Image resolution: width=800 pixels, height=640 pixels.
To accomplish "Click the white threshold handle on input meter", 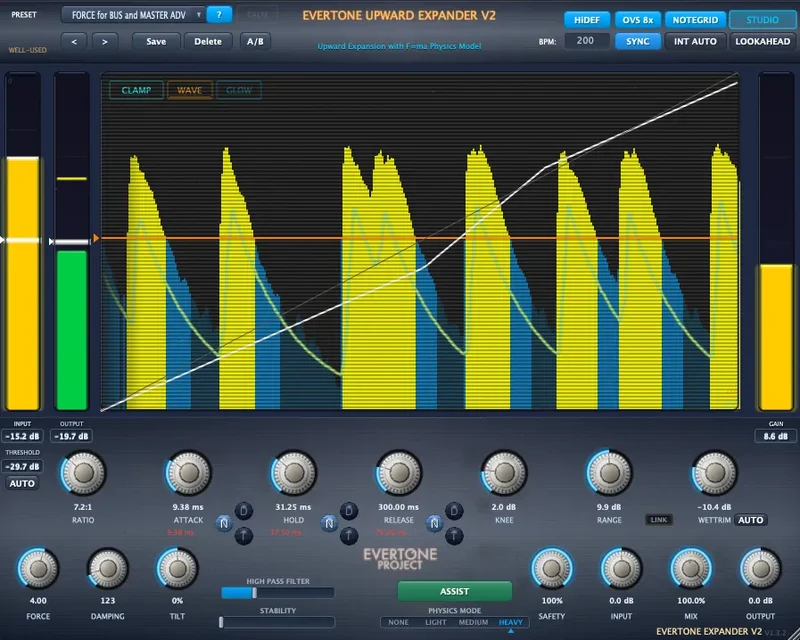I will point(22,240).
